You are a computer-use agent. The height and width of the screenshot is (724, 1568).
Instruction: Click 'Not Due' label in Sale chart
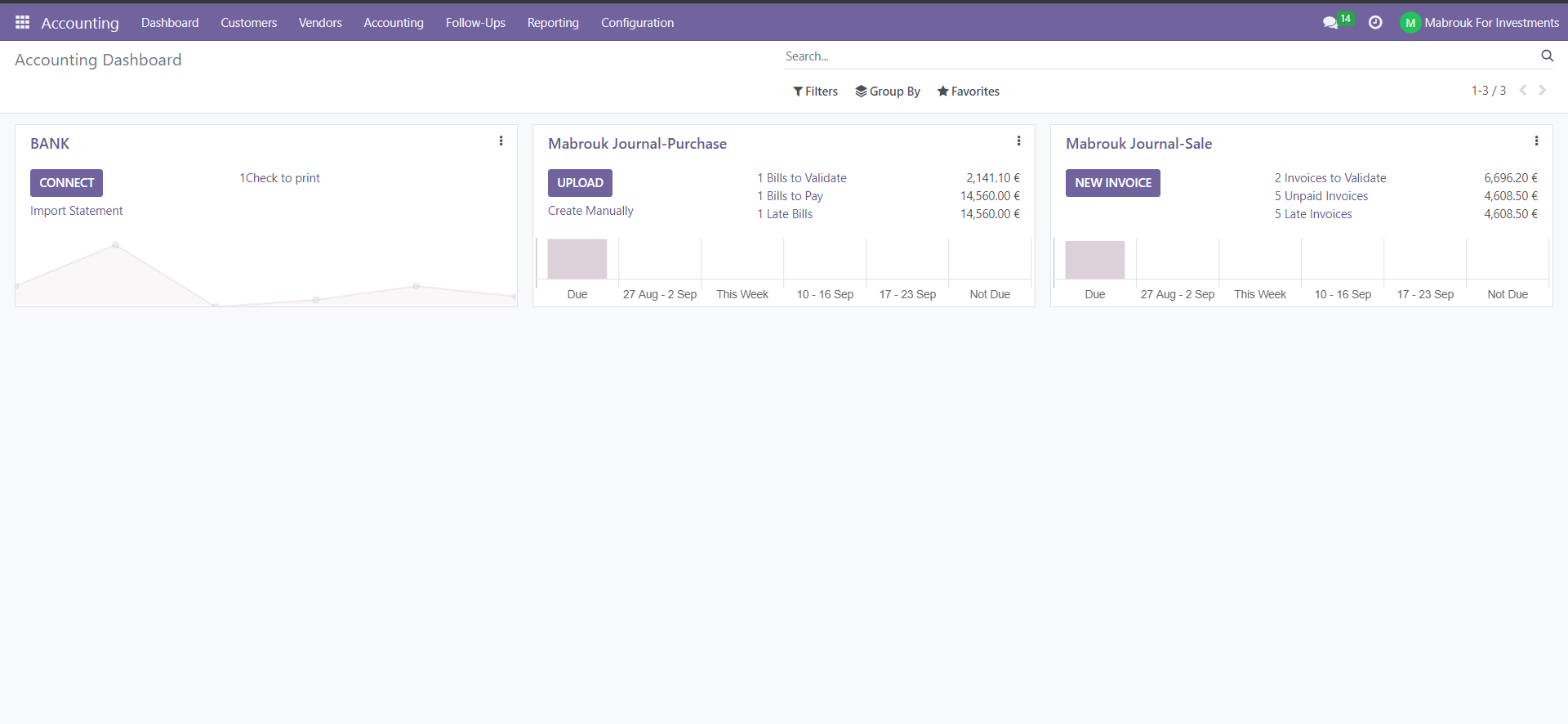[1508, 294]
